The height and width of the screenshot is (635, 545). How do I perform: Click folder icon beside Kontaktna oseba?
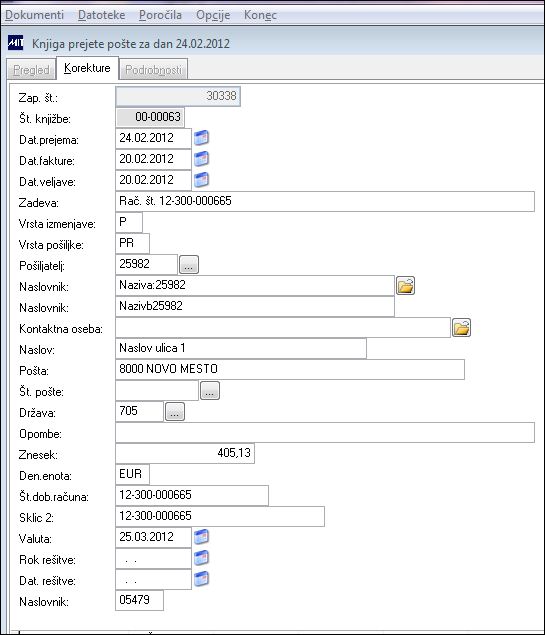tap(461, 328)
